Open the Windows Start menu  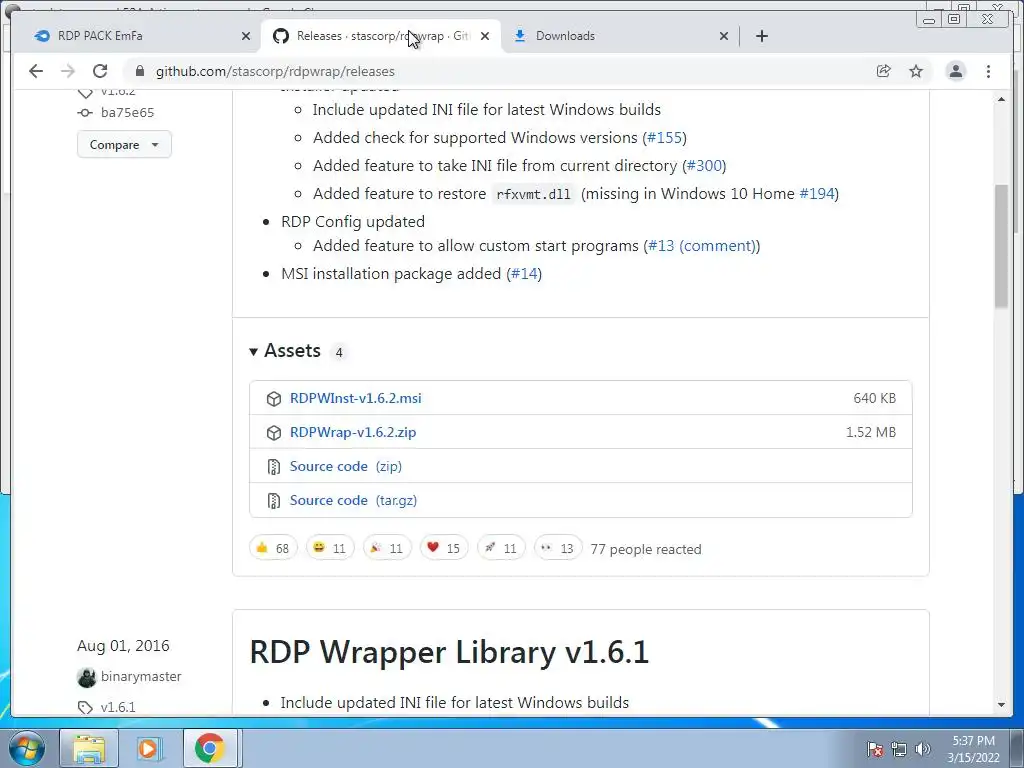pos(27,748)
